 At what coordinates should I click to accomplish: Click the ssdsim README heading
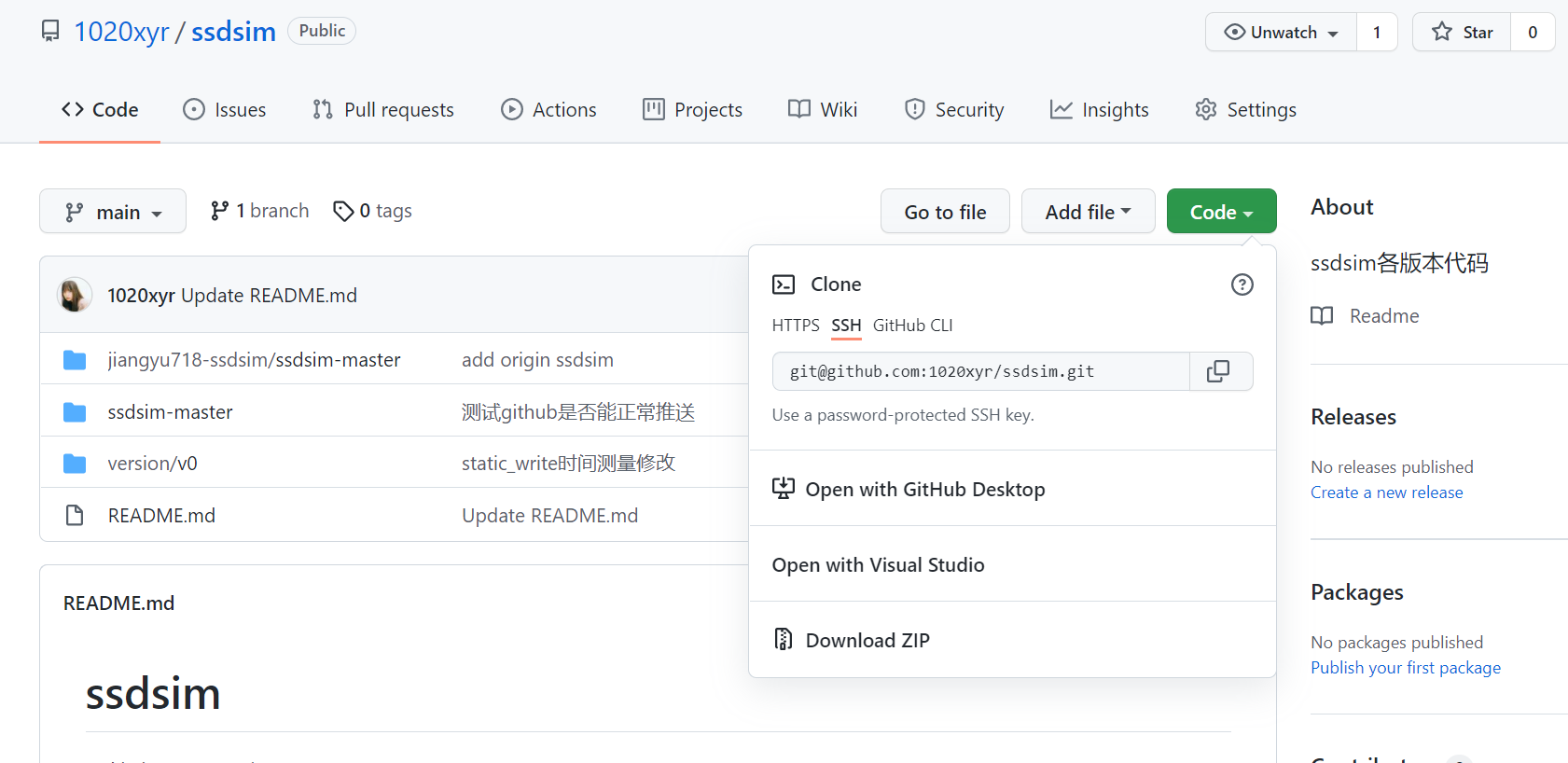click(153, 694)
